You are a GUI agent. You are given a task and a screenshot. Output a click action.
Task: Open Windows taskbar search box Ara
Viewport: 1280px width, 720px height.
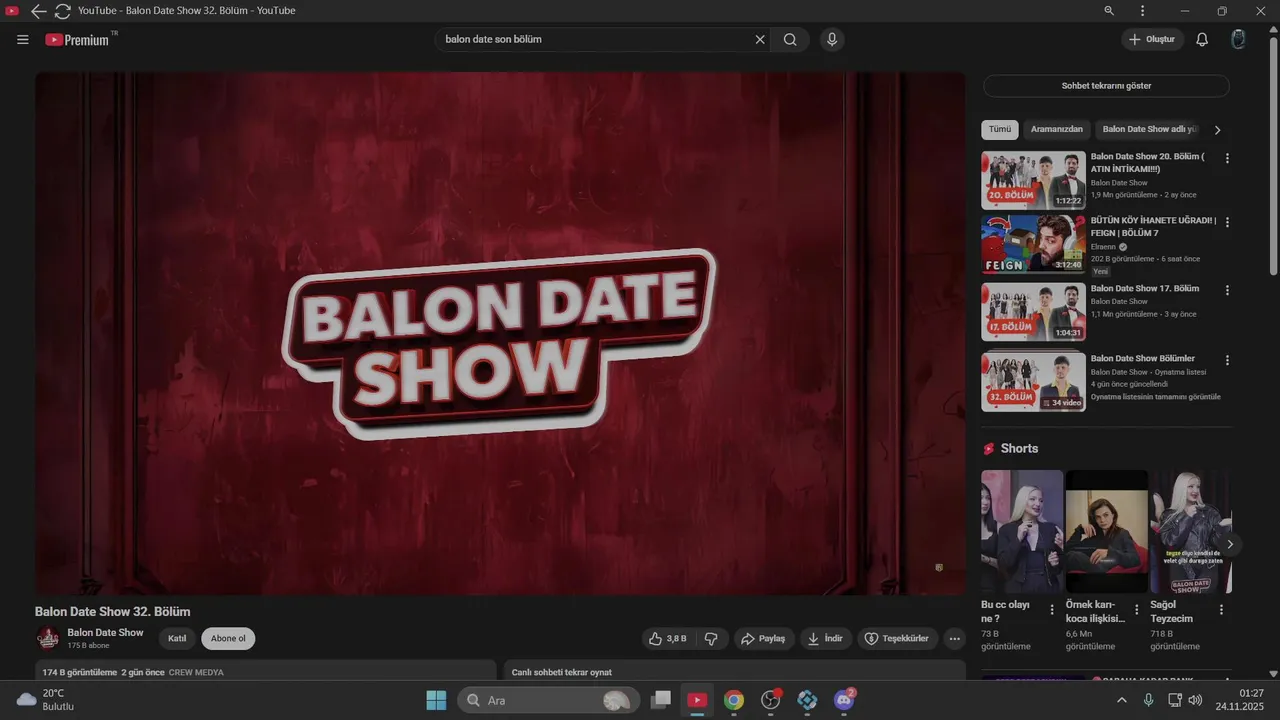tap(549, 700)
